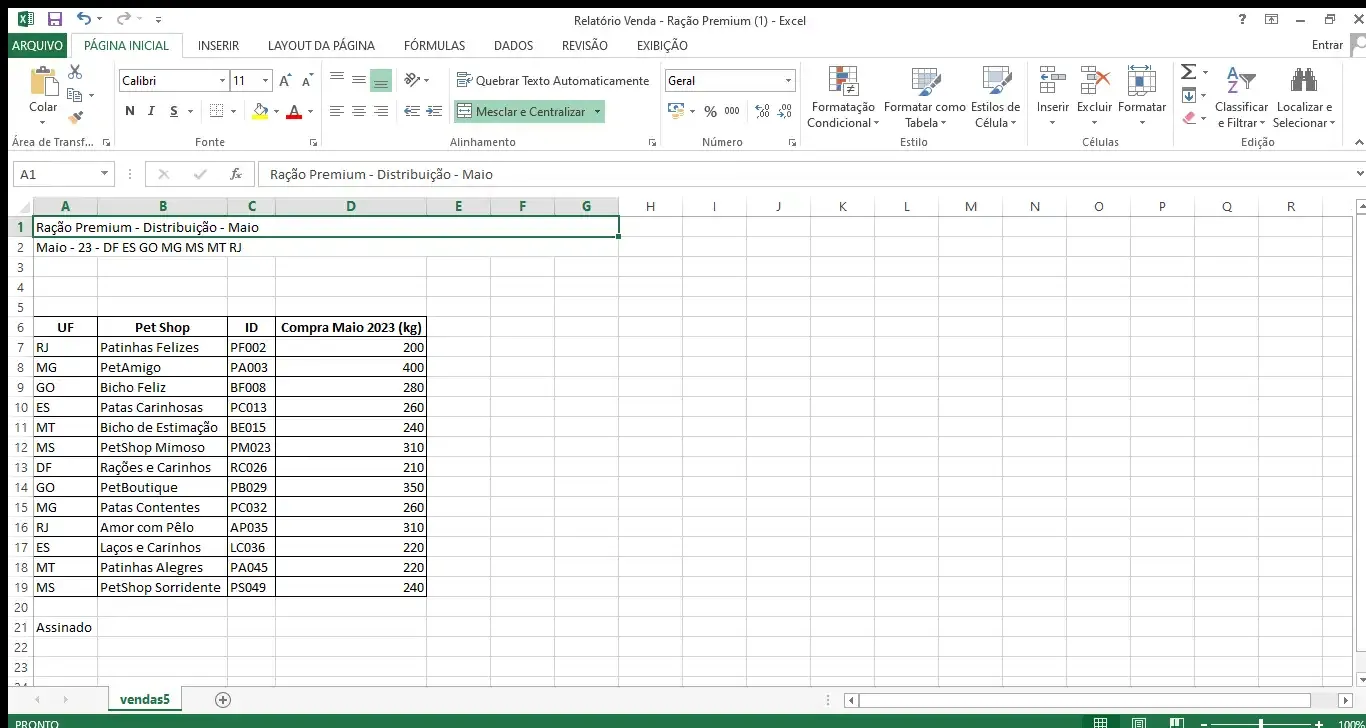This screenshot has width=1366, height=728.
Task: Click the Save floppy disk icon
Action: 54,19
